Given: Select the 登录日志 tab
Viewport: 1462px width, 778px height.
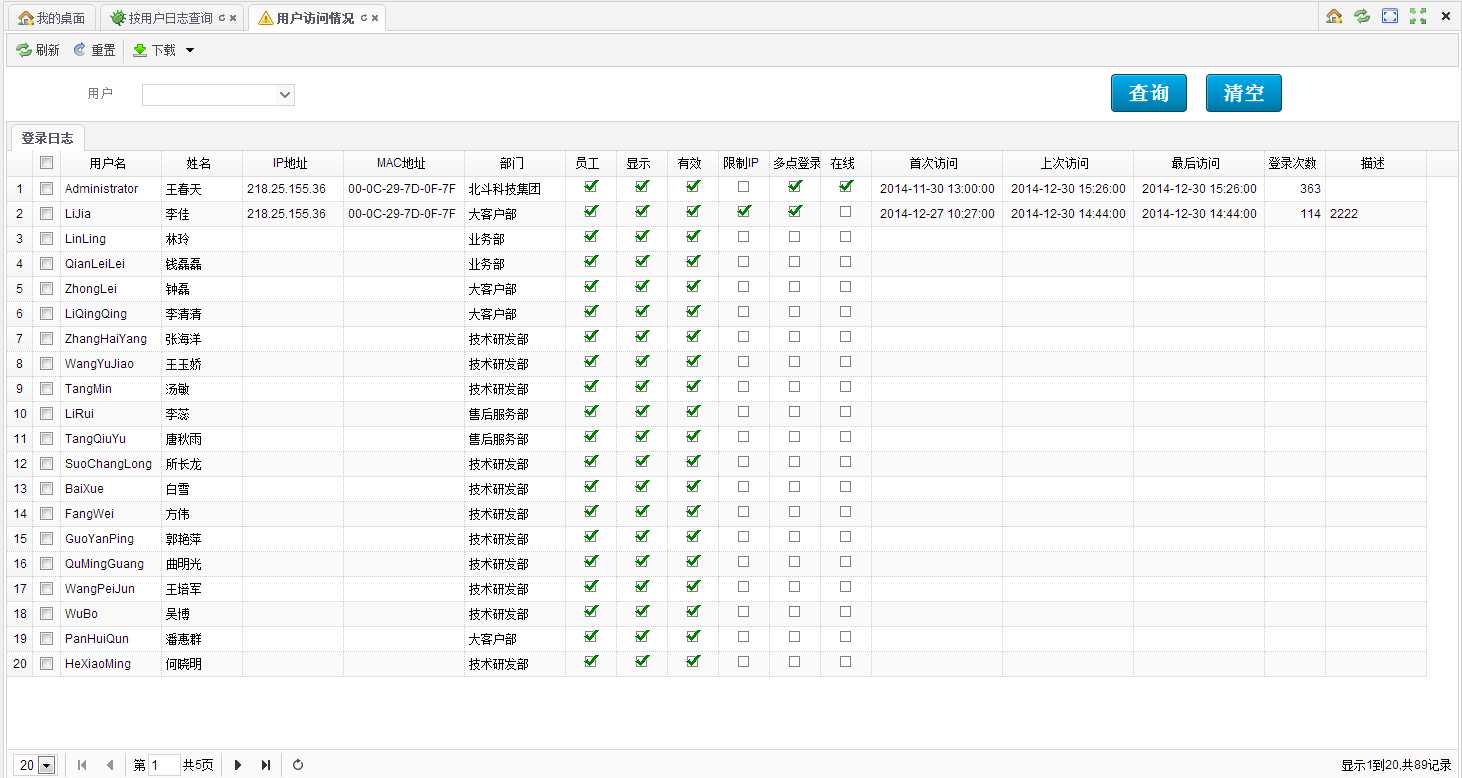Looking at the screenshot, I should pyautogui.click(x=48, y=138).
